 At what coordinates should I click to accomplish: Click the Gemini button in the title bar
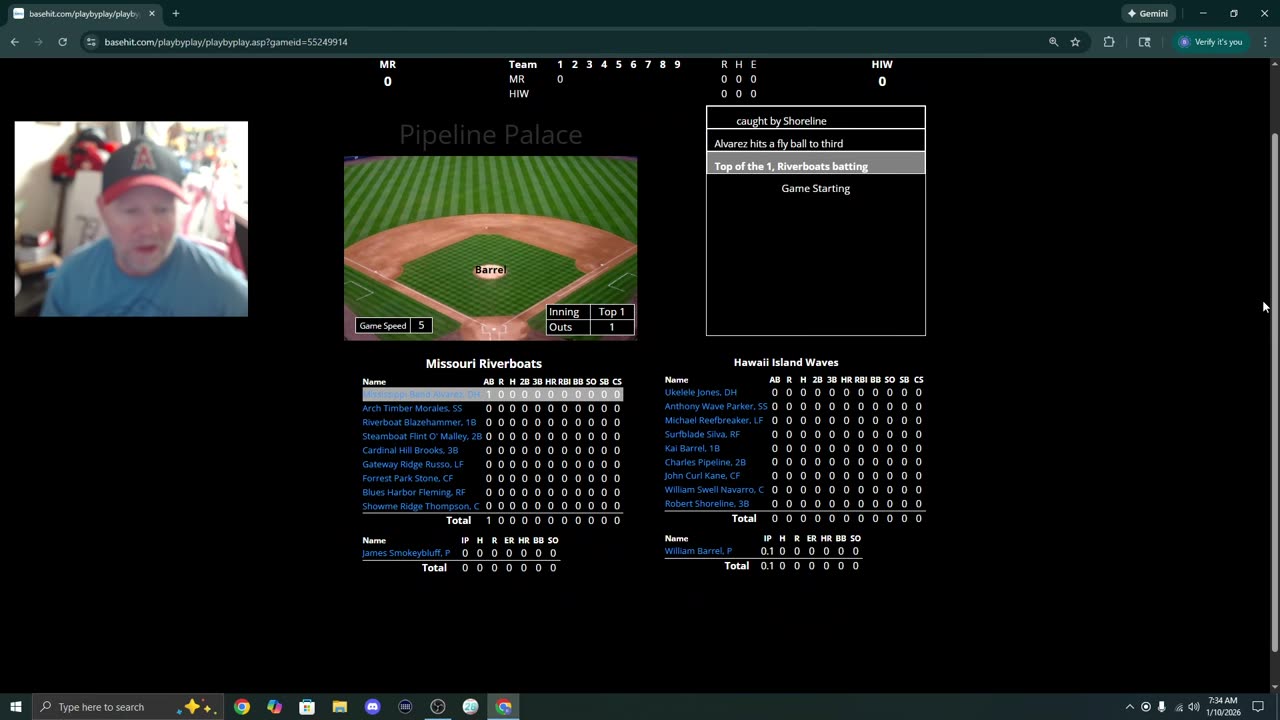click(x=1147, y=14)
